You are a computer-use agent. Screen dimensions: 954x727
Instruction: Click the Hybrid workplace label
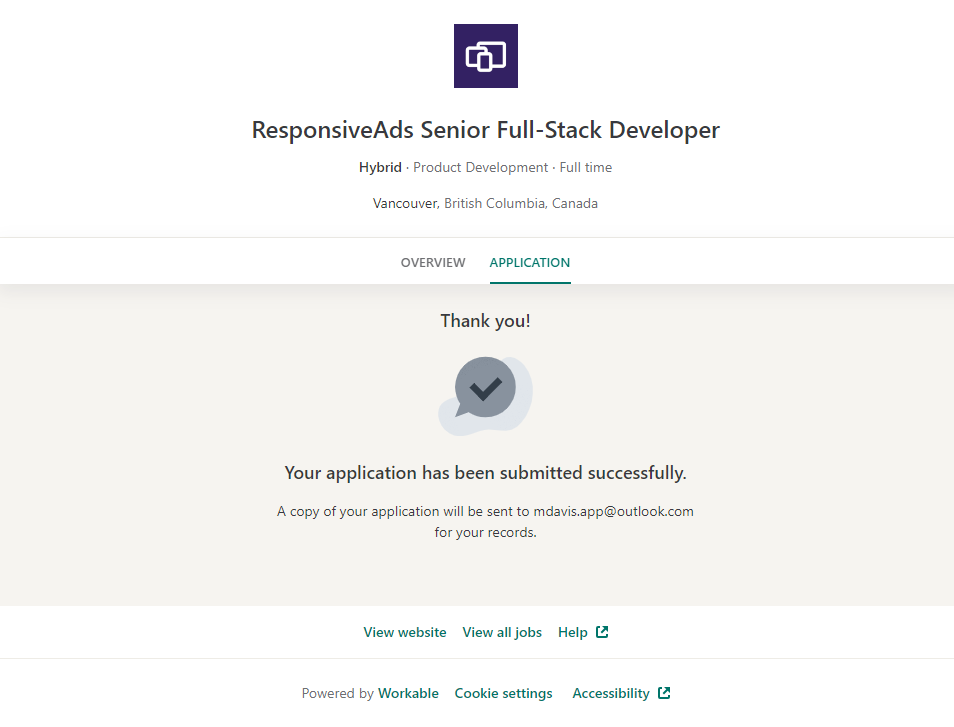(380, 168)
